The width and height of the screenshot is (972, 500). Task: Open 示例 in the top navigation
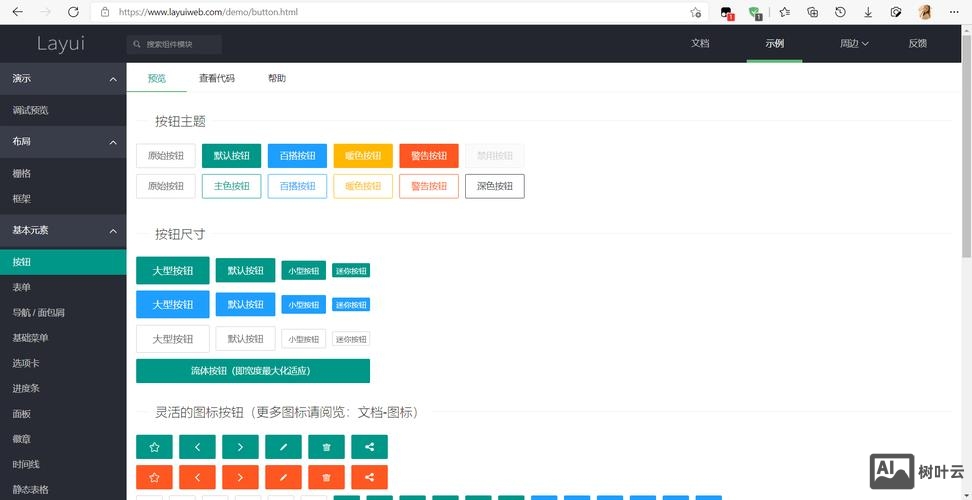(x=774, y=43)
